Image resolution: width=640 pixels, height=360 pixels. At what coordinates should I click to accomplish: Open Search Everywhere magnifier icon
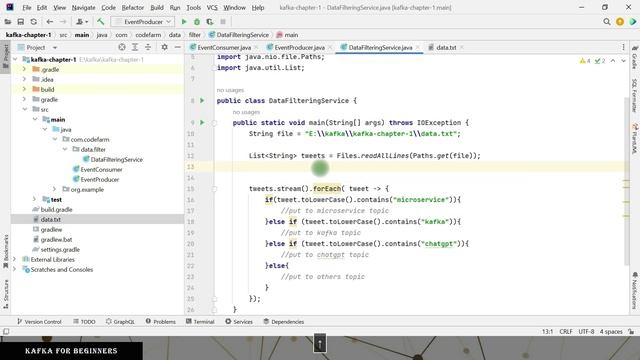[607, 22]
